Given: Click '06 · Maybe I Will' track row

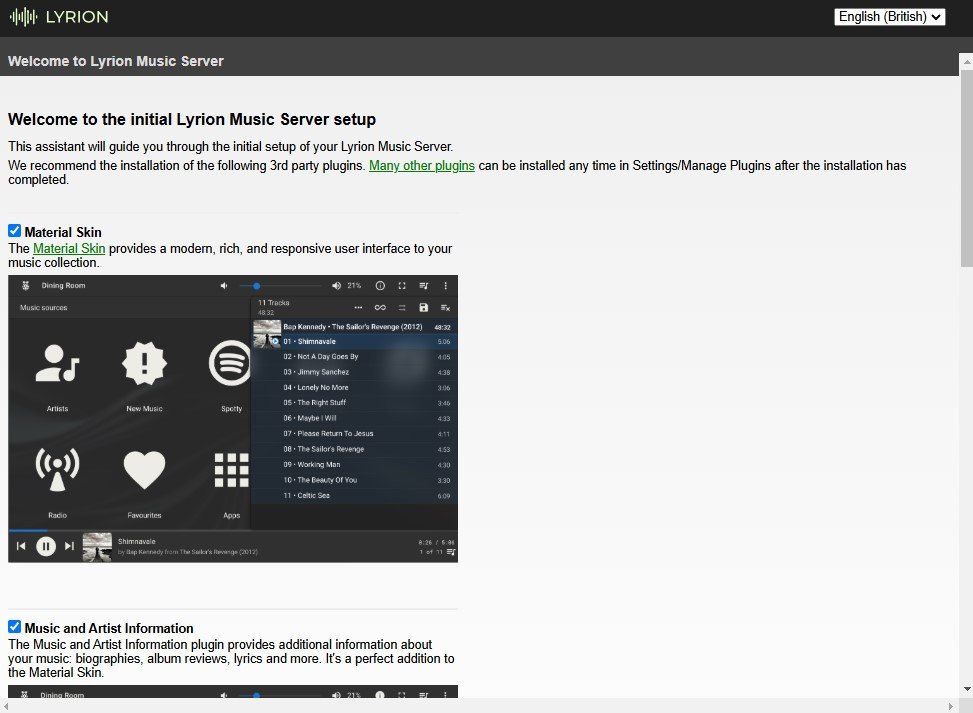Looking at the screenshot, I should coord(354,418).
